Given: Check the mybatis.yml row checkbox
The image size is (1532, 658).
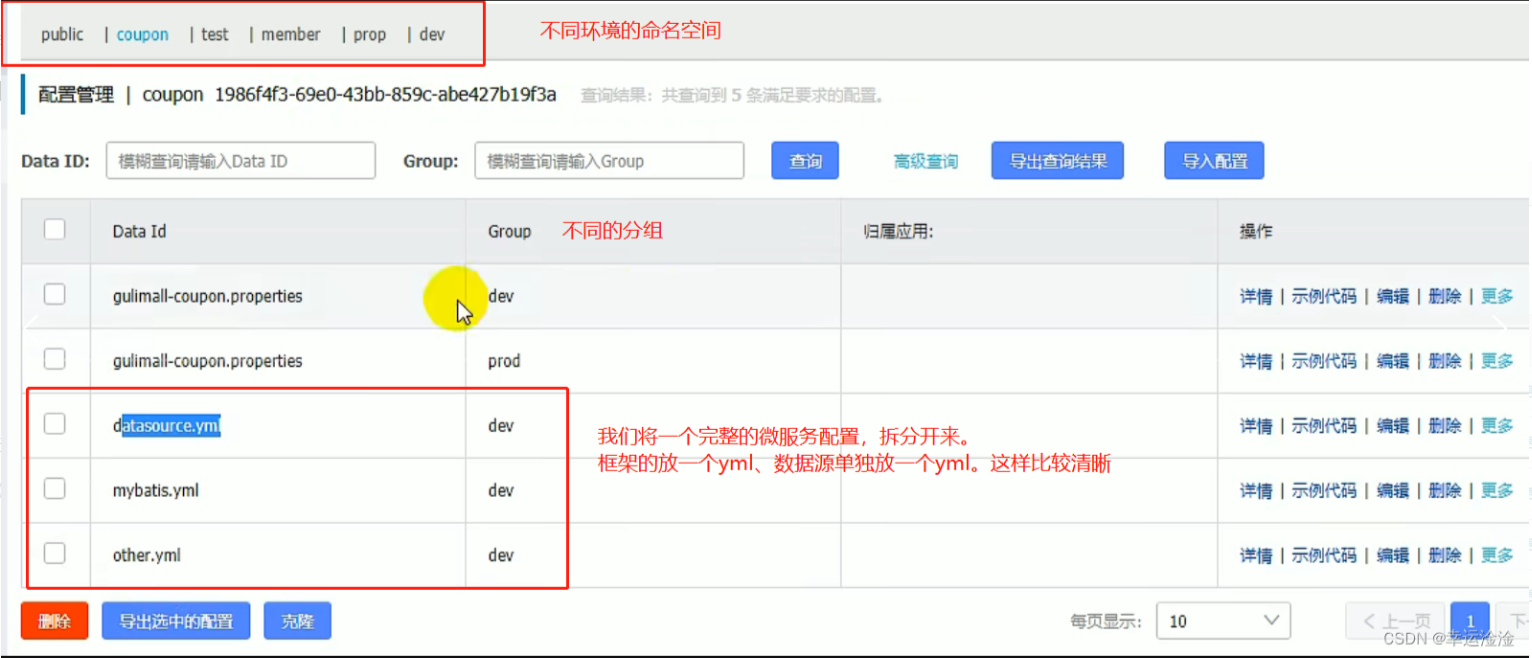Looking at the screenshot, I should (x=55, y=489).
